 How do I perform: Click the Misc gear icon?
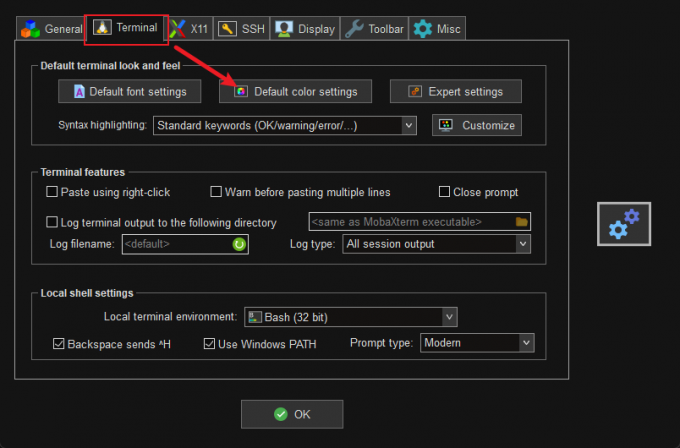click(422, 29)
